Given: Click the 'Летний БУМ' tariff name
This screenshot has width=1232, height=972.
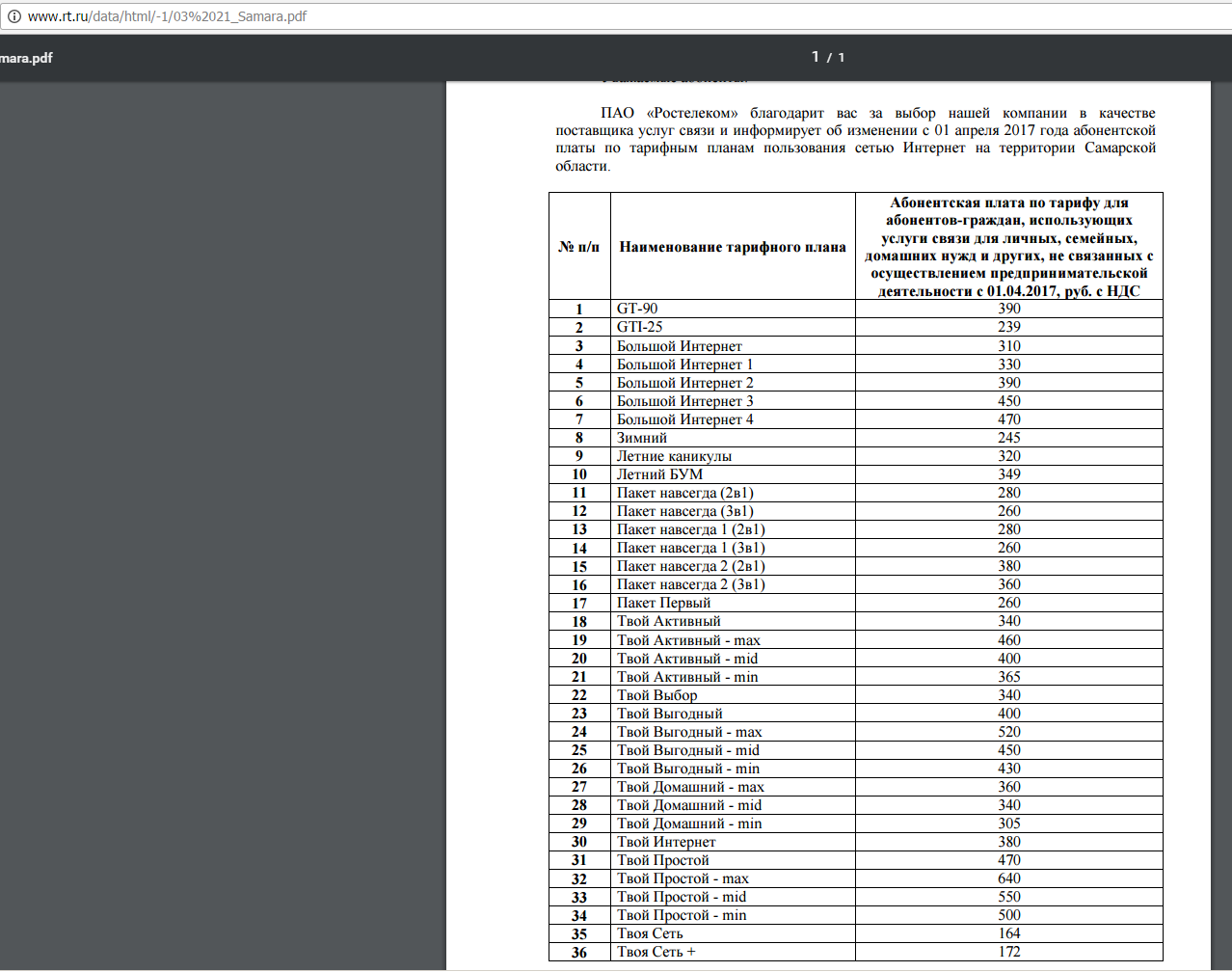Looking at the screenshot, I should 659,474.
